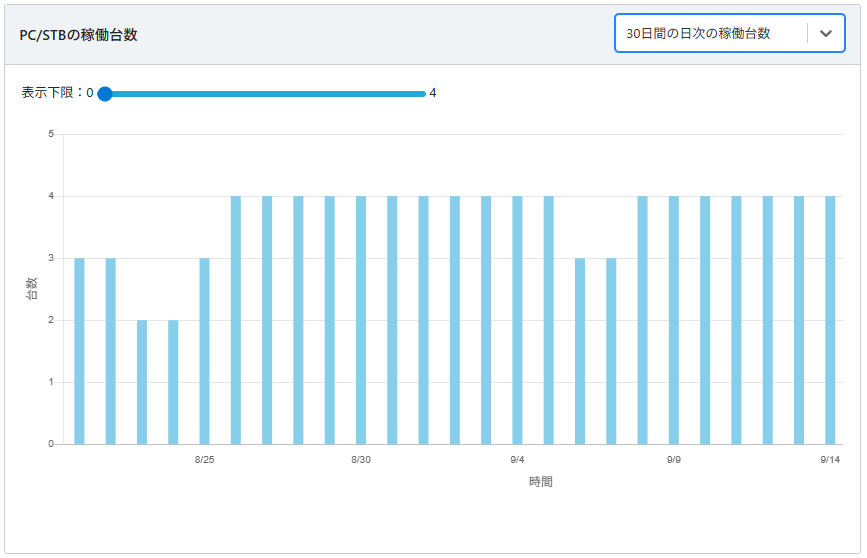Click the 時間 x-axis title
This screenshot has width=867, height=558.
(x=541, y=482)
